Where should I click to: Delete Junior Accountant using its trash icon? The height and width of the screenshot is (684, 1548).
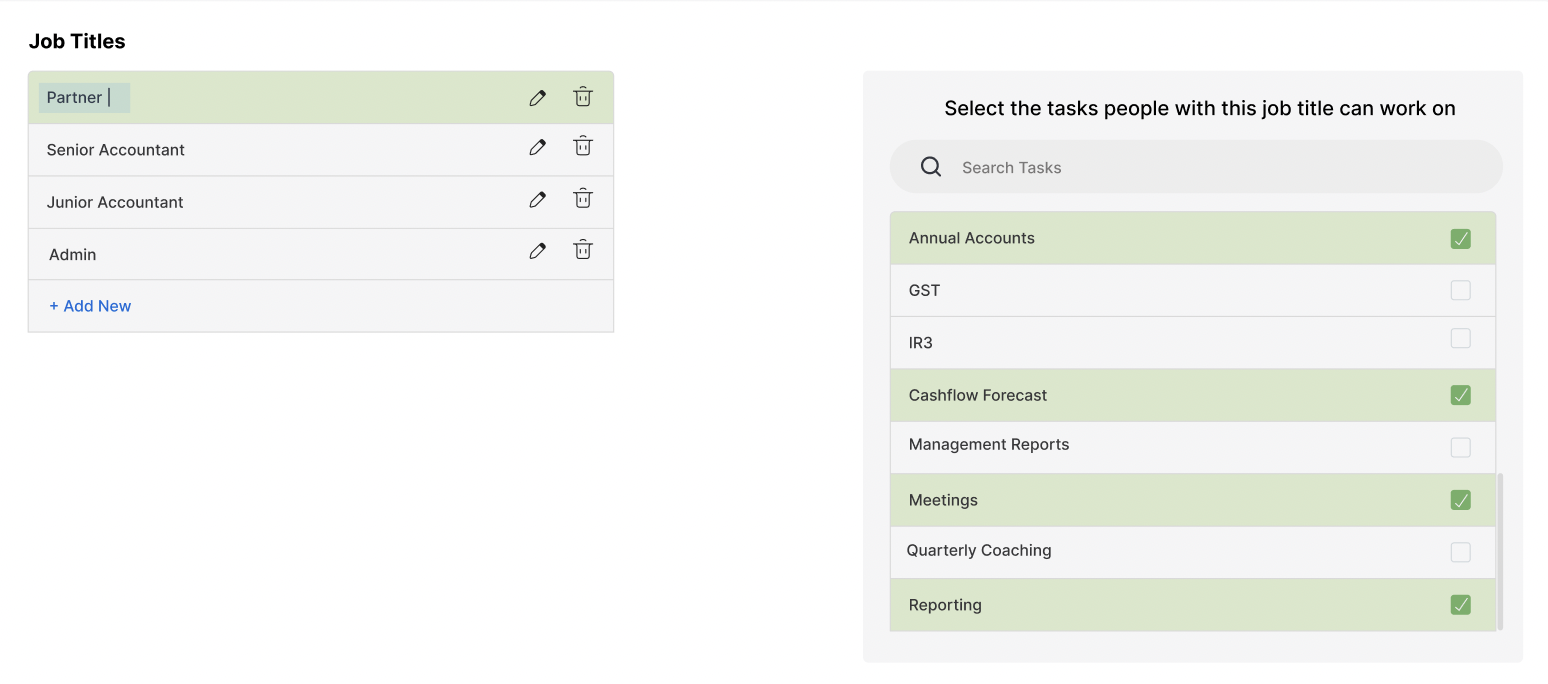[x=582, y=198]
